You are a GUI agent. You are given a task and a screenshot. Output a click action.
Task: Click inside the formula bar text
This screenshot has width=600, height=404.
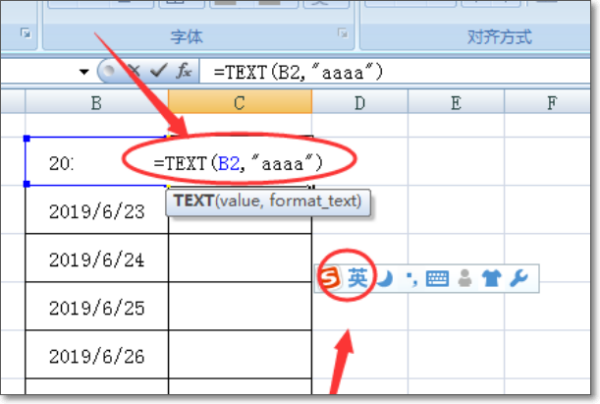click(400, 72)
